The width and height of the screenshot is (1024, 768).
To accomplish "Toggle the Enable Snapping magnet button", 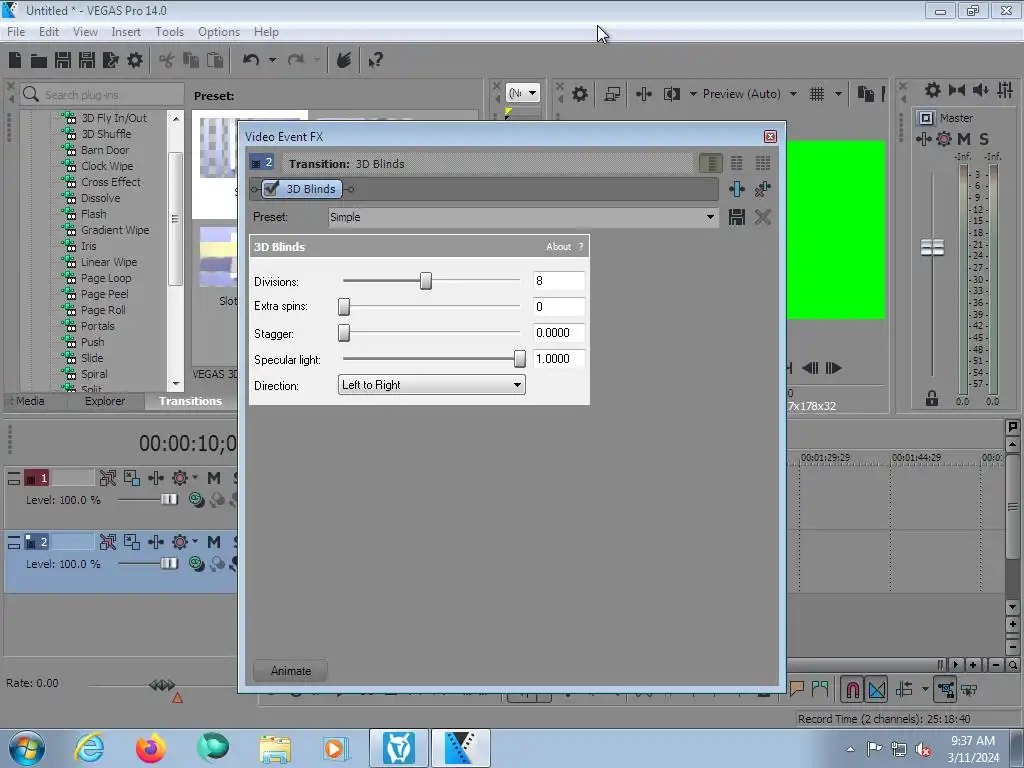I will [x=852, y=690].
